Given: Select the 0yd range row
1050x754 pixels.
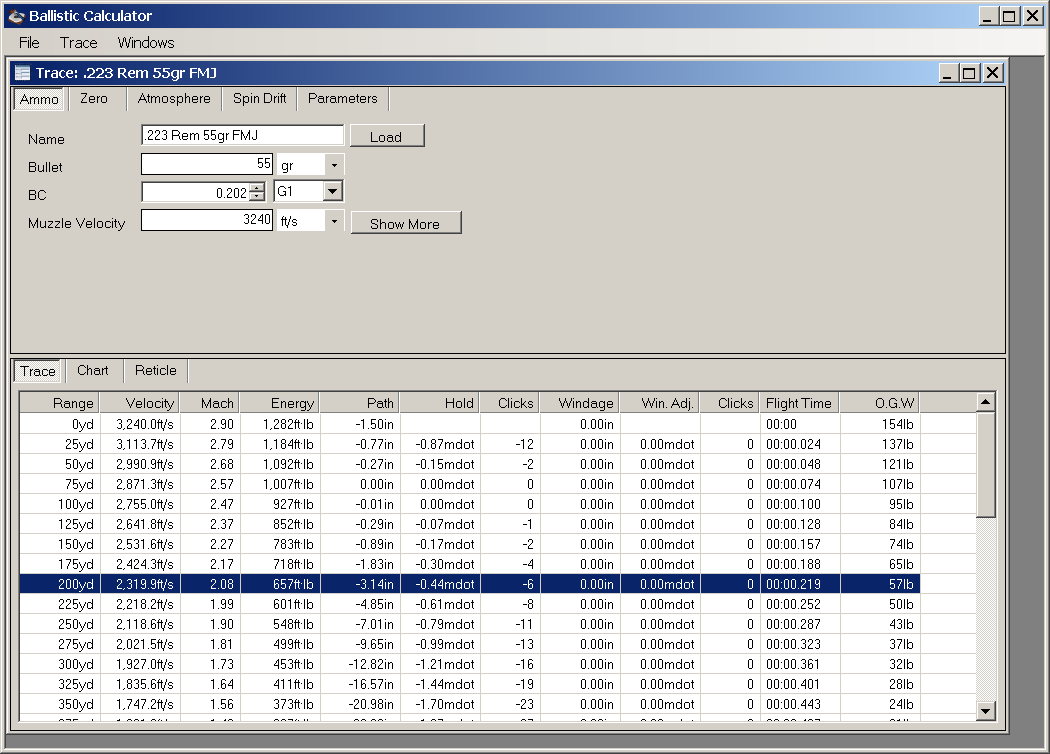Looking at the screenshot, I should coord(469,424).
